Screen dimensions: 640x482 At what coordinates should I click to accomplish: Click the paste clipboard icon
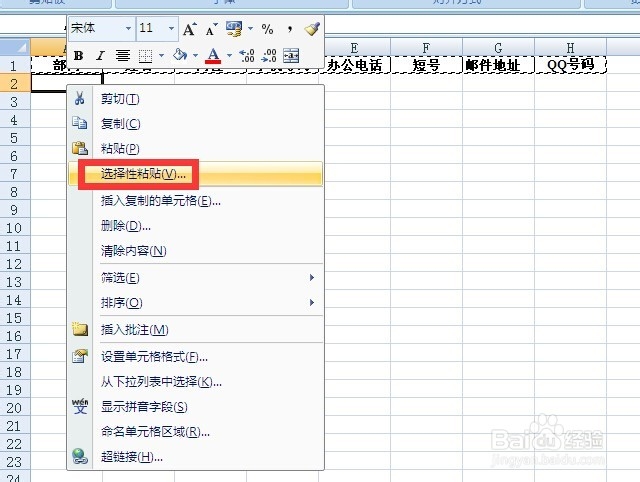(80, 148)
